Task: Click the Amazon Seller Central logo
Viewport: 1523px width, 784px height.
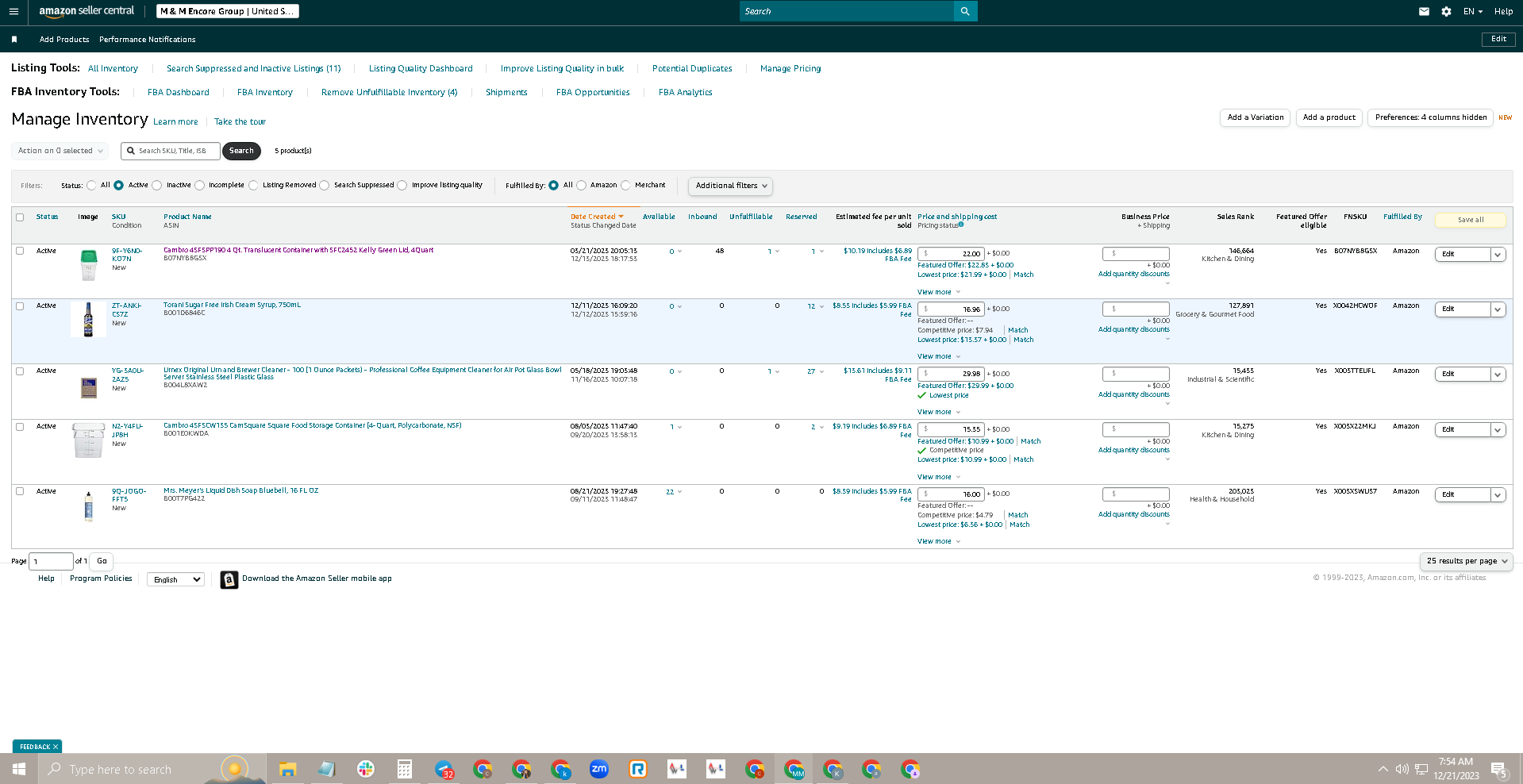Action: [x=87, y=11]
